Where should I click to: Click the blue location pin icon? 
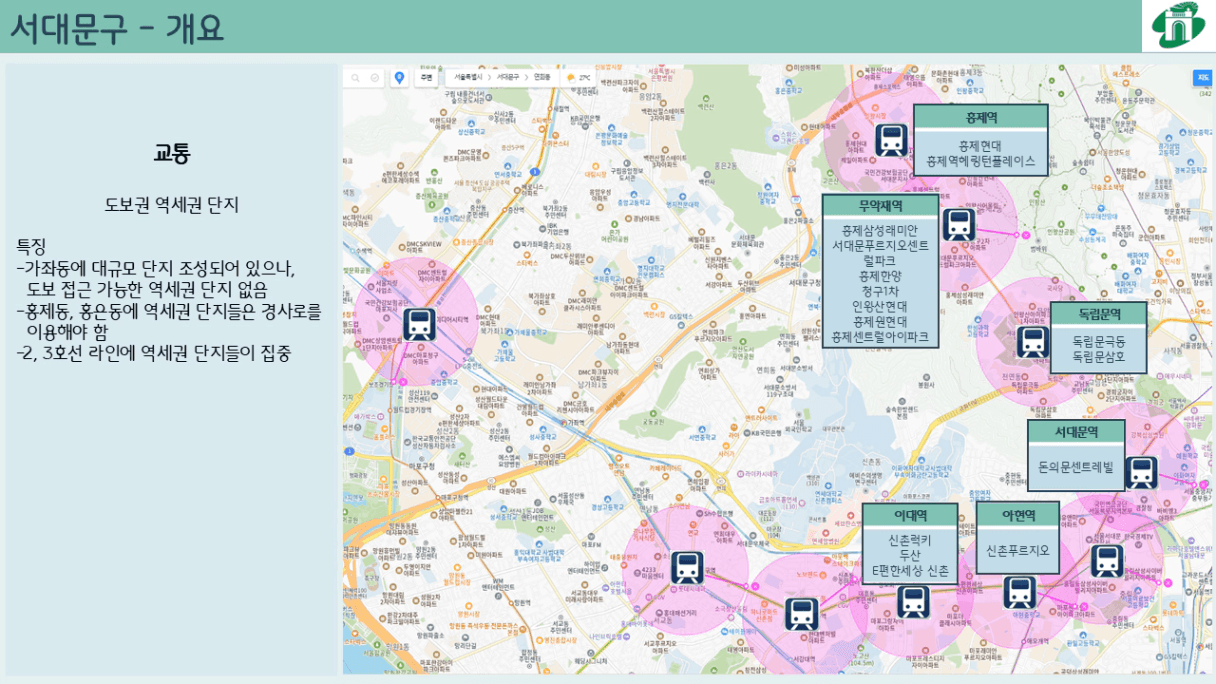tap(400, 77)
